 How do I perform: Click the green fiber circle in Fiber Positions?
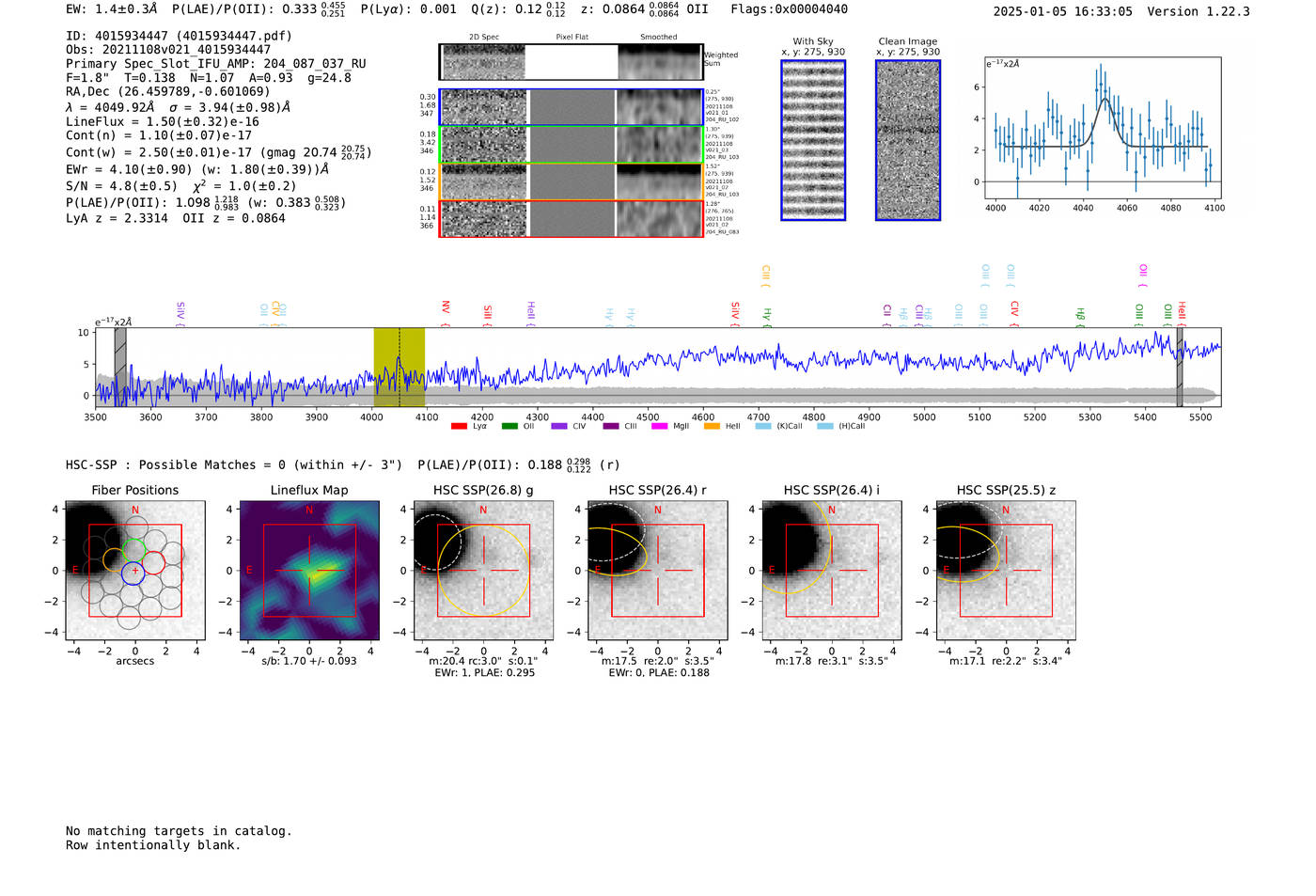click(134, 549)
